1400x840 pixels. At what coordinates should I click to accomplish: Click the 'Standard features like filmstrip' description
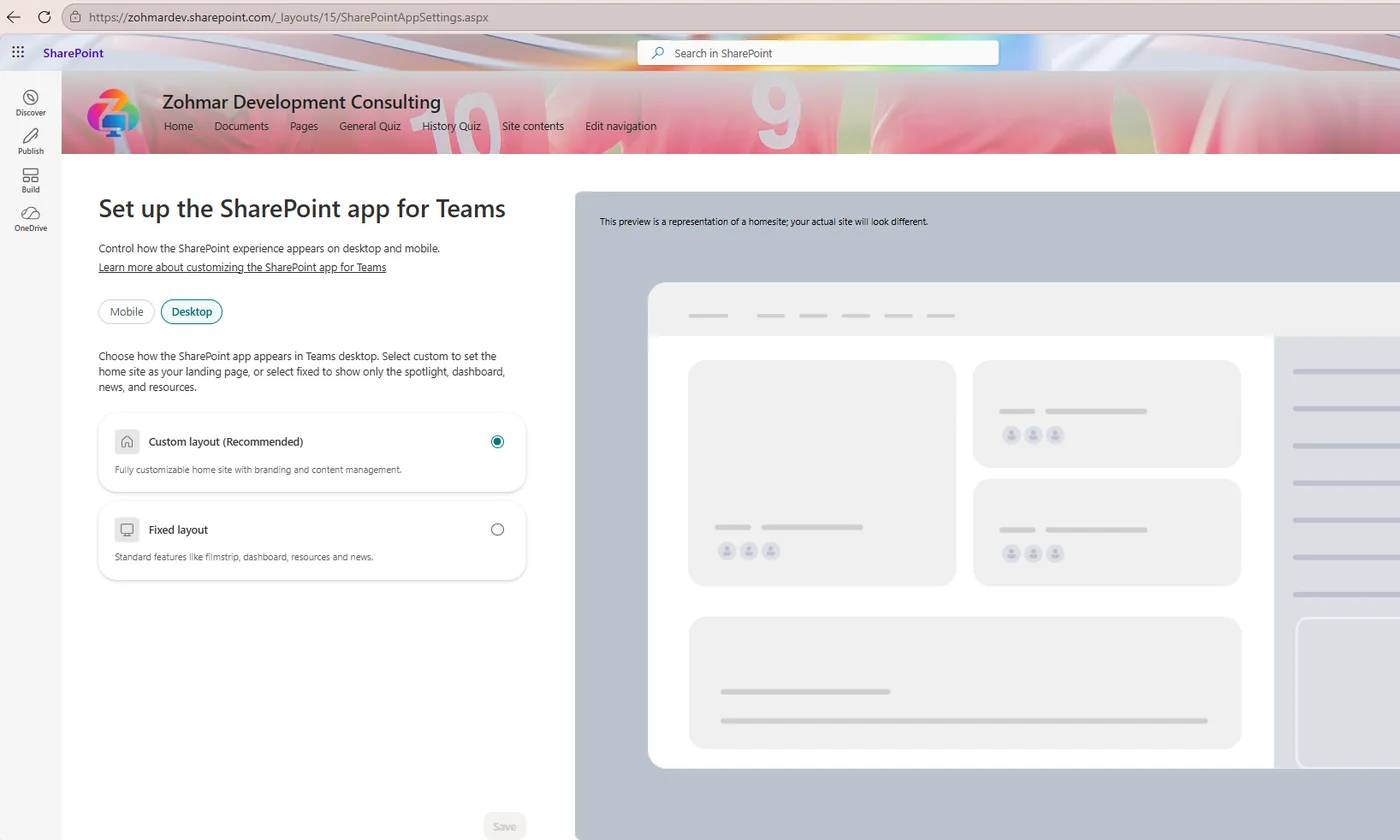tap(244, 557)
